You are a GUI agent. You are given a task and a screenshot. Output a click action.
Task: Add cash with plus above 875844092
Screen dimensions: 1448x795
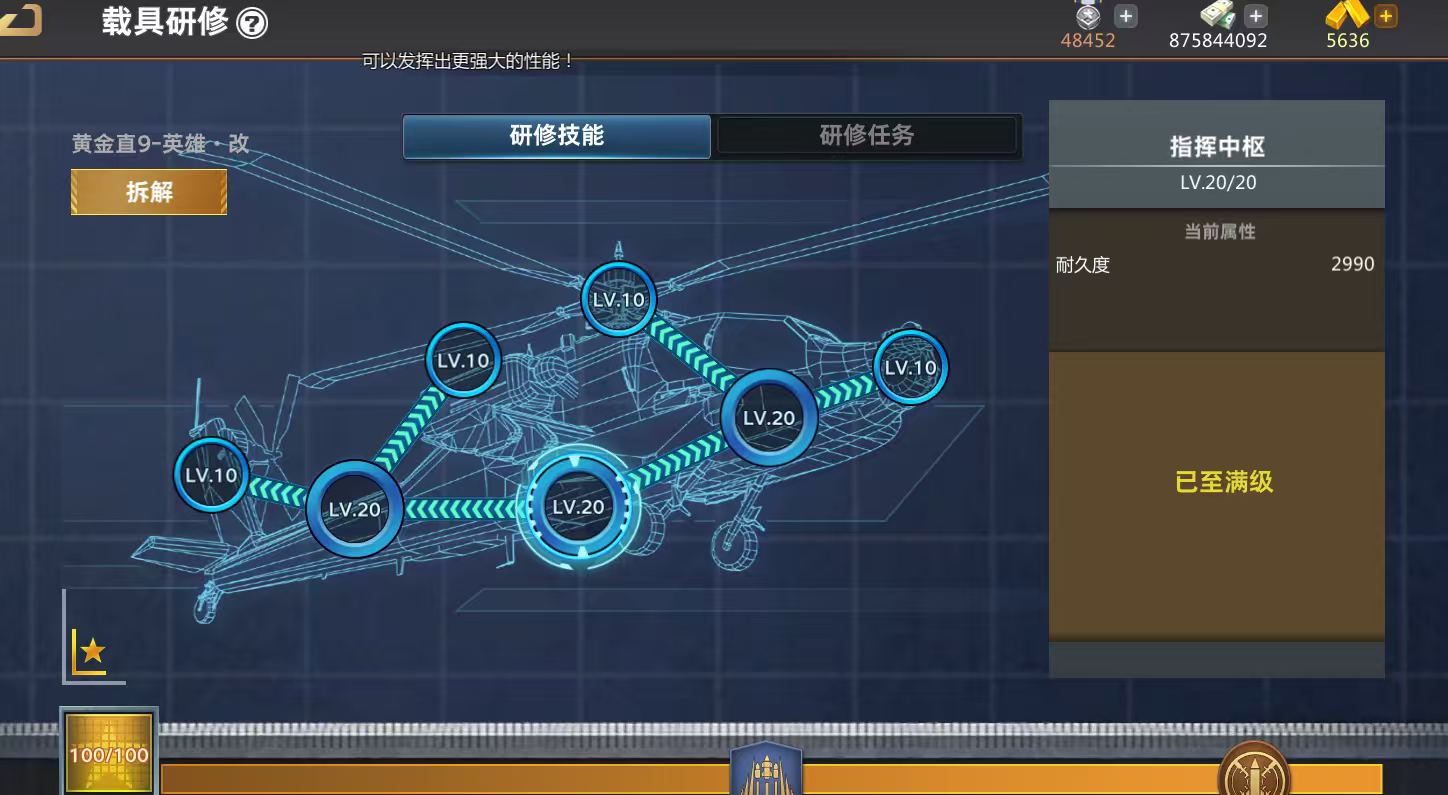(x=1256, y=16)
